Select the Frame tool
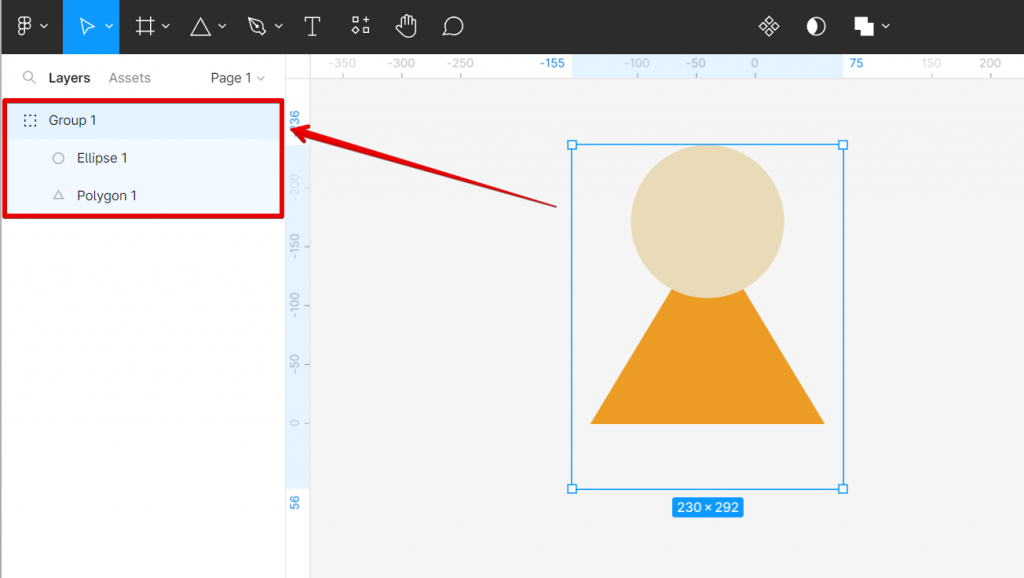Screen dimensions: 1024x578 coord(145,27)
